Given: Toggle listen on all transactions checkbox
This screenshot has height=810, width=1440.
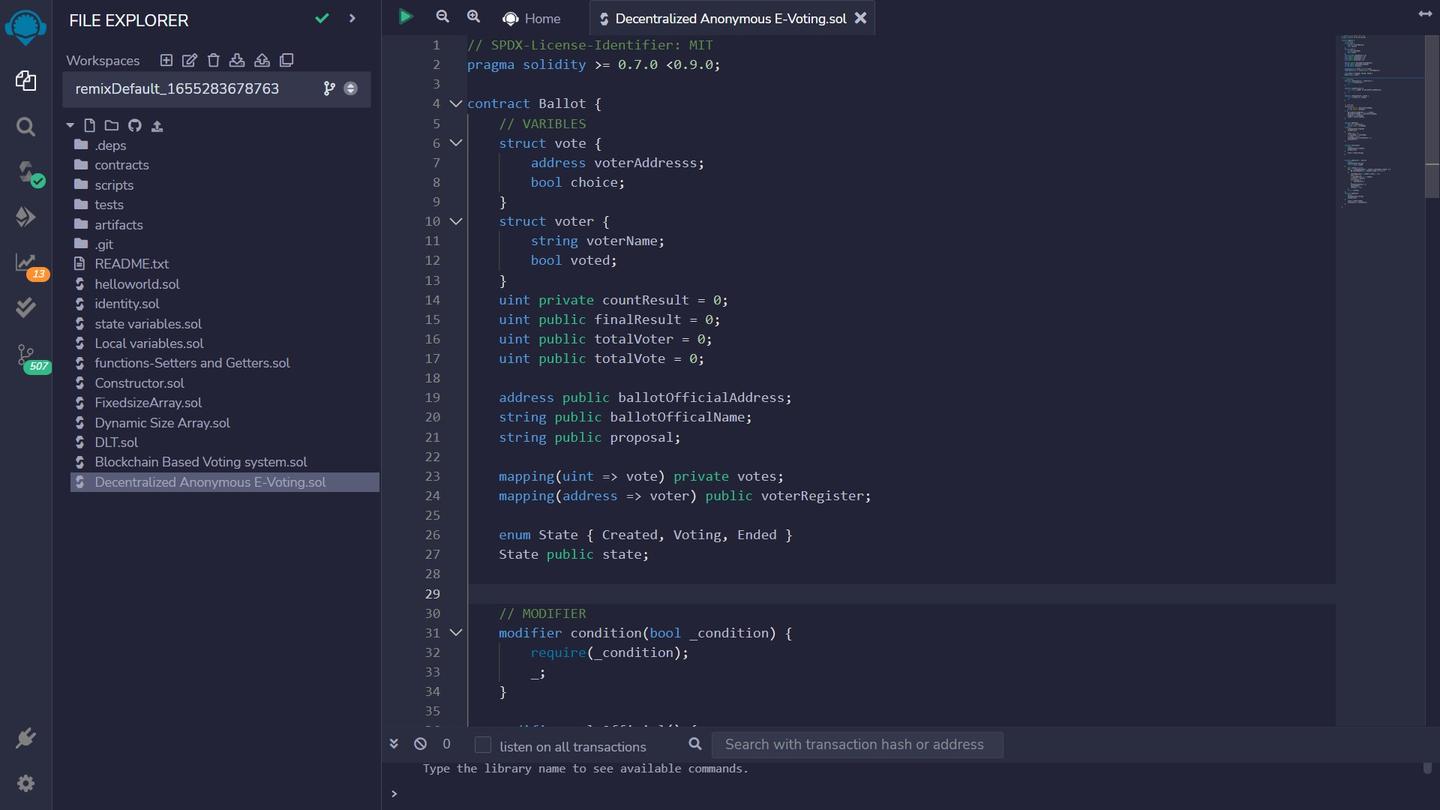Looking at the screenshot, I should [x=483, y=745].
